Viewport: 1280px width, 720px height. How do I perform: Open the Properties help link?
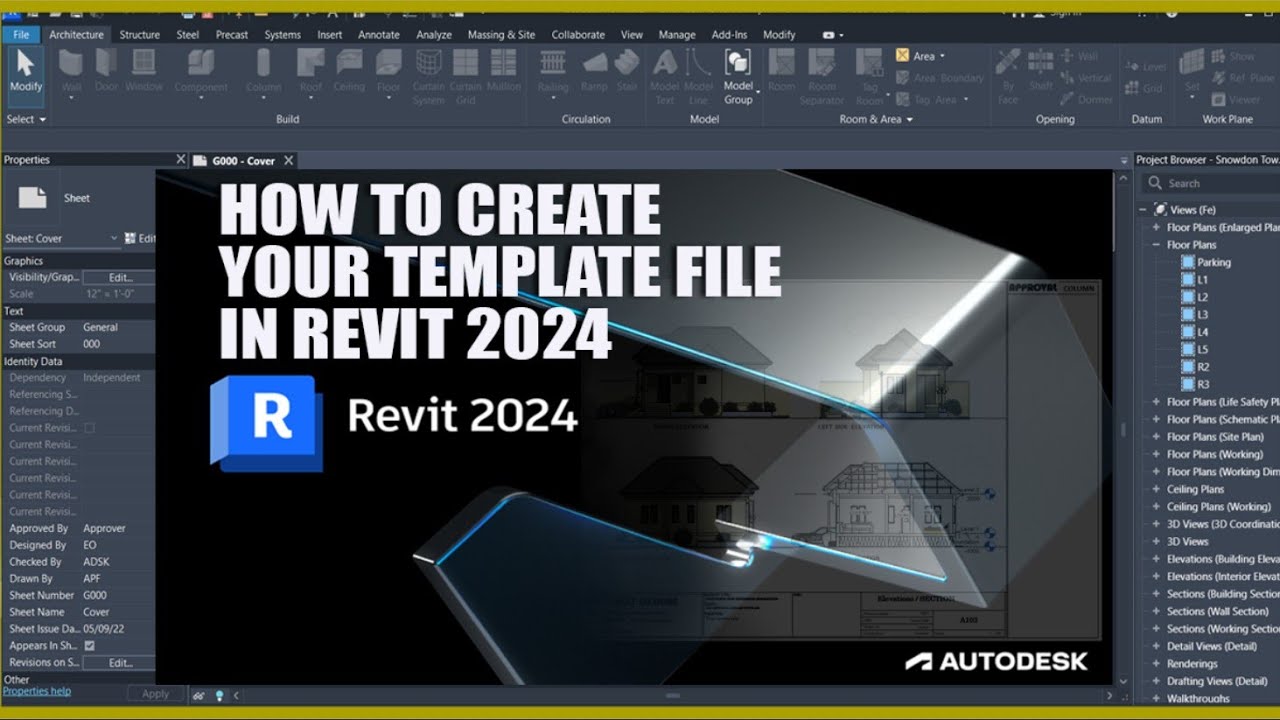[x=36, y=691]
